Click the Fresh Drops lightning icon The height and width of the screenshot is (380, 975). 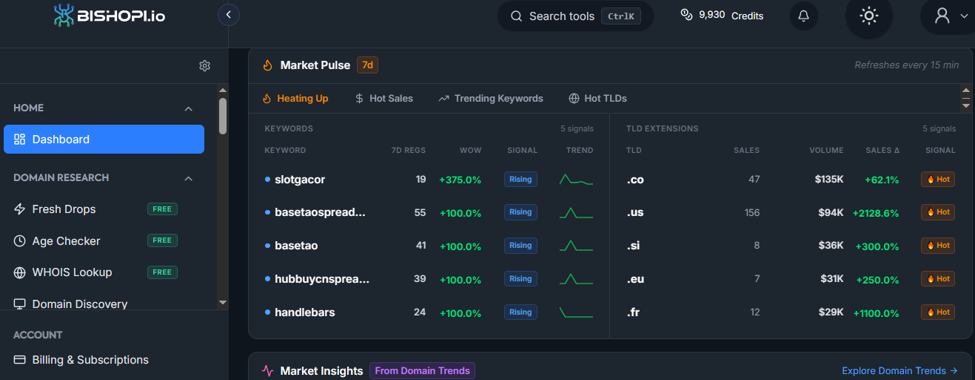pyautogui.click(x=19, y=209)
